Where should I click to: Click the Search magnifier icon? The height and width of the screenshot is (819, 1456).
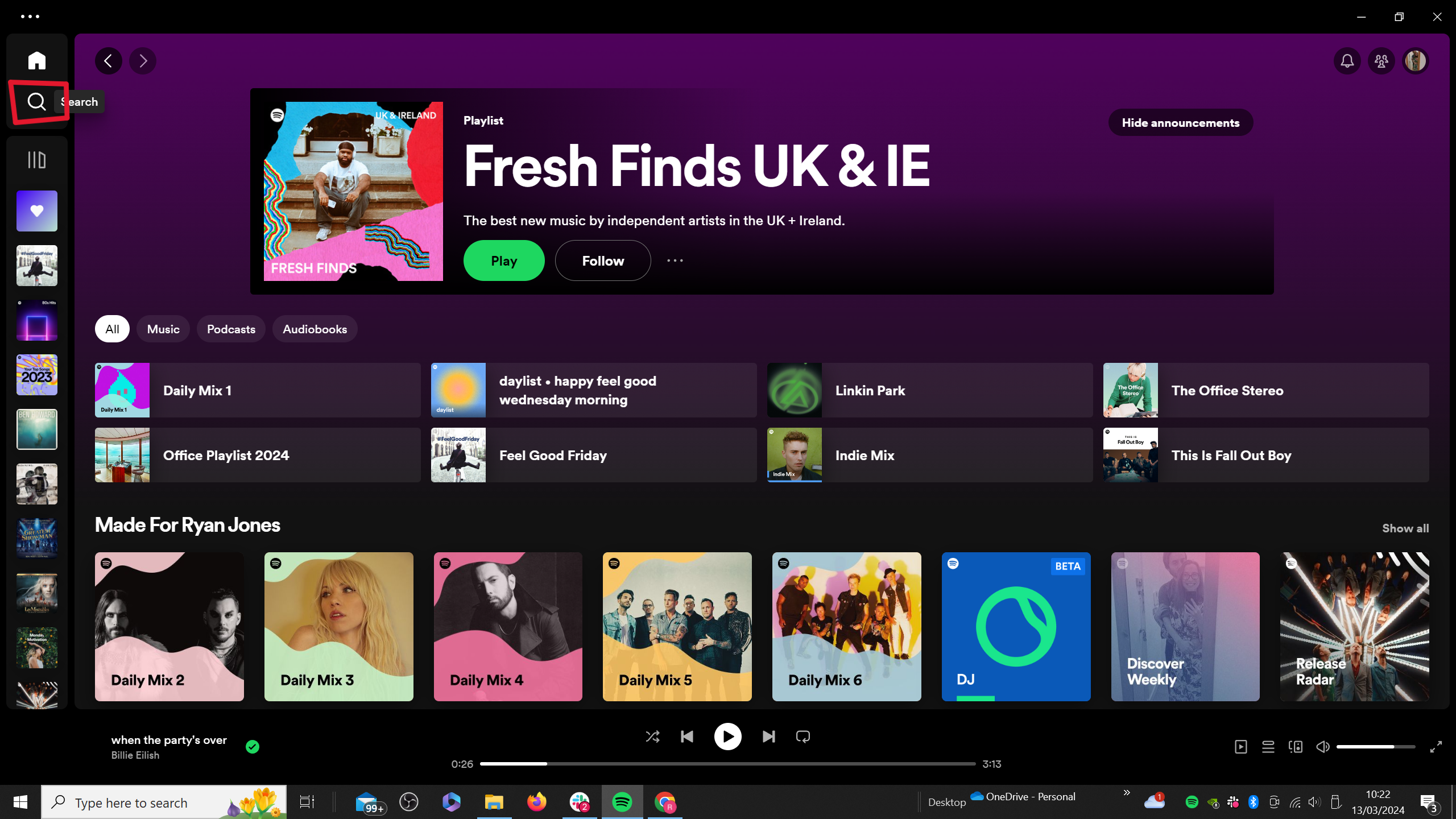coord(37,102)
